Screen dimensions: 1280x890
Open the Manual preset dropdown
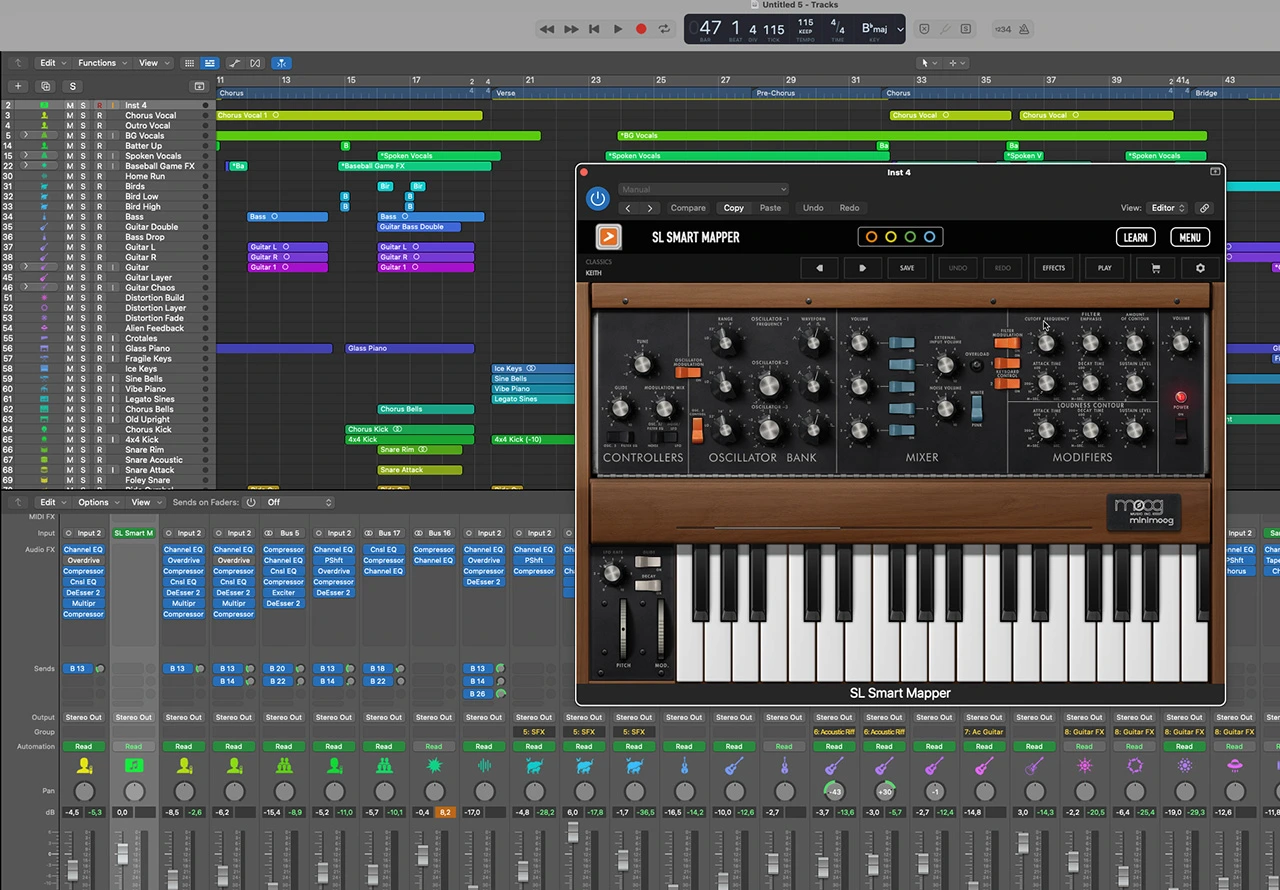703,189
